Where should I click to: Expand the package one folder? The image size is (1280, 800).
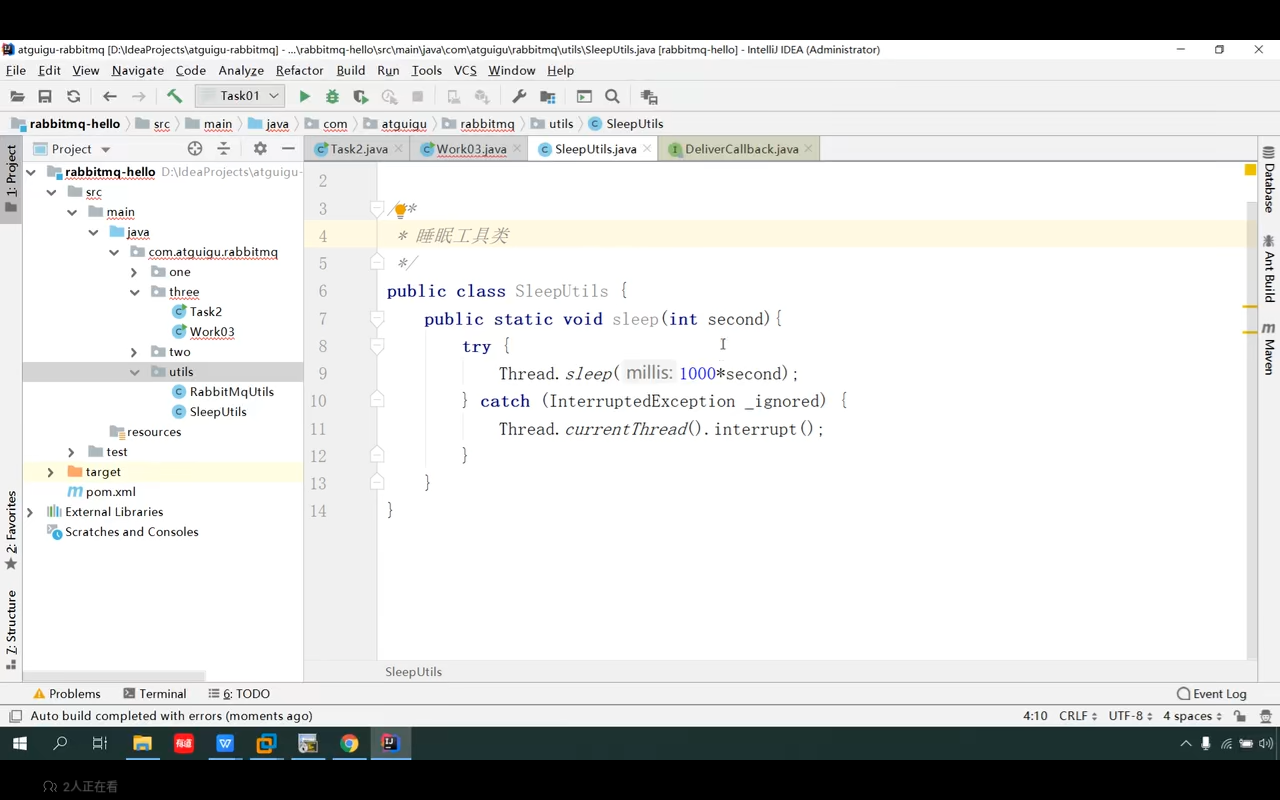pyautogui.click(x=134, y=272)
